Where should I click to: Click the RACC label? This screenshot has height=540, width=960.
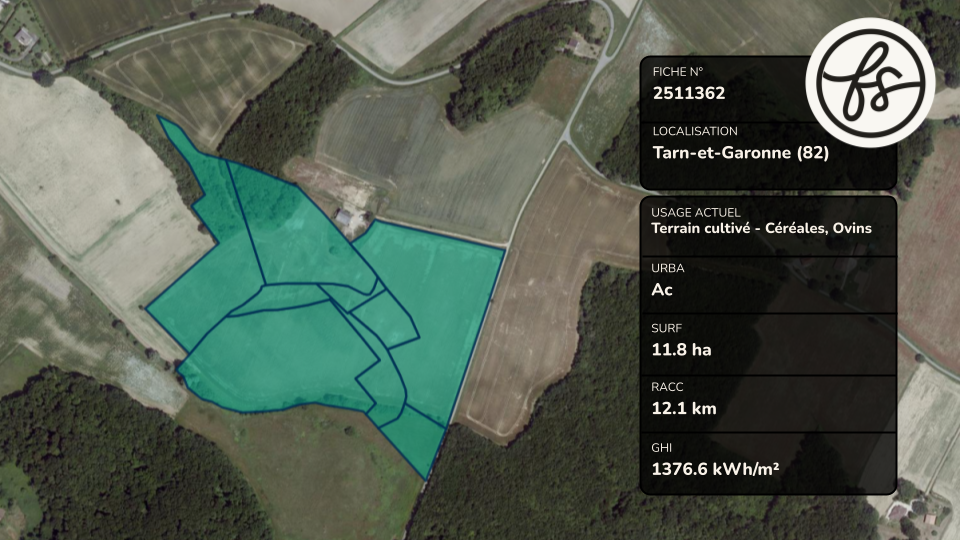click(x=667, y=387)
